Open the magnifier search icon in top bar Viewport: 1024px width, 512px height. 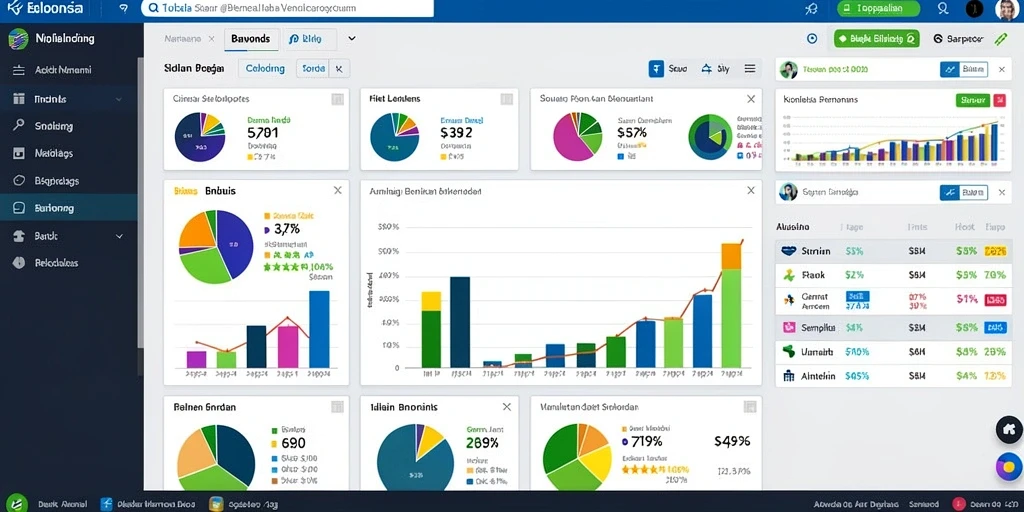pos(943,8)
